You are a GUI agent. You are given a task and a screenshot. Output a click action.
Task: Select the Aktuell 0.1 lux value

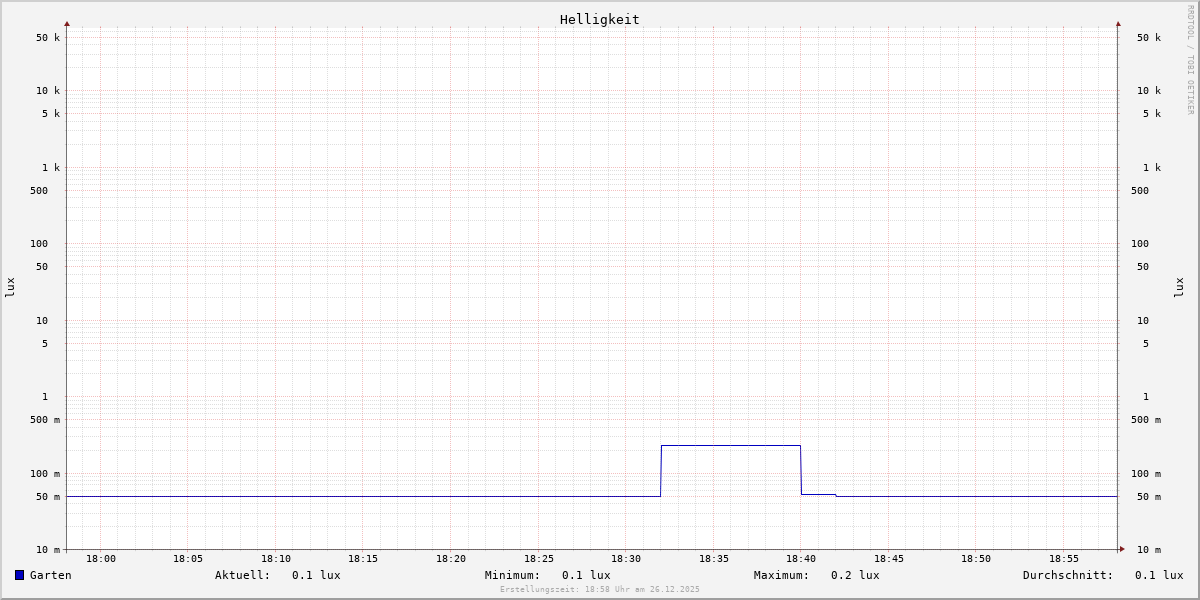tap(316, 575)
